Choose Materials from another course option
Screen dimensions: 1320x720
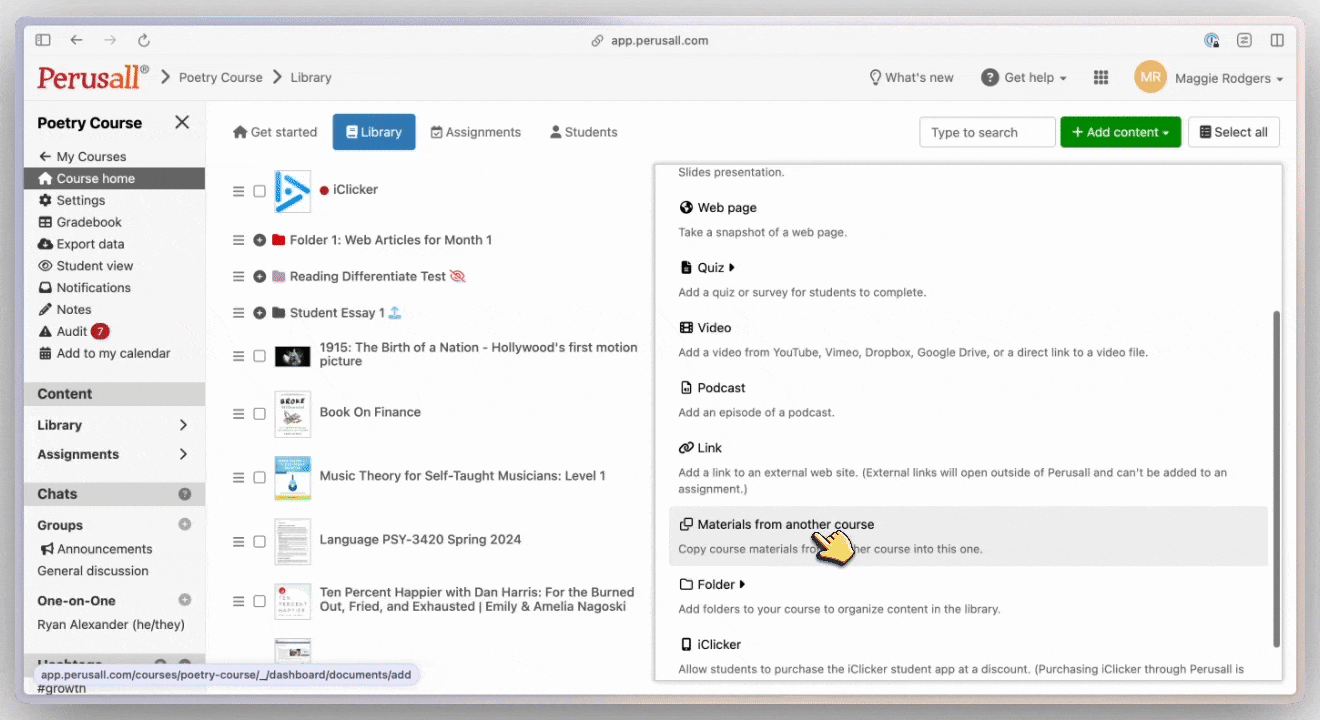pyautogui.click(x=785, y=524)
